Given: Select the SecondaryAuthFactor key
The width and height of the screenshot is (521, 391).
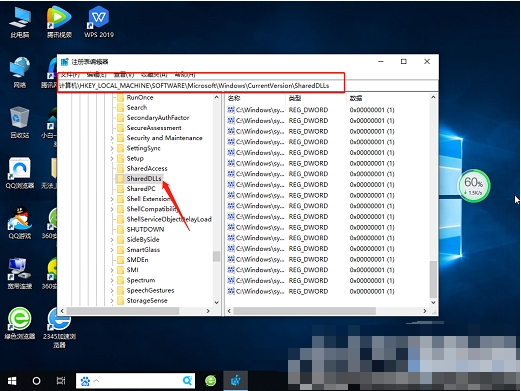Looking at the screenshot, I should click(158, 118).
